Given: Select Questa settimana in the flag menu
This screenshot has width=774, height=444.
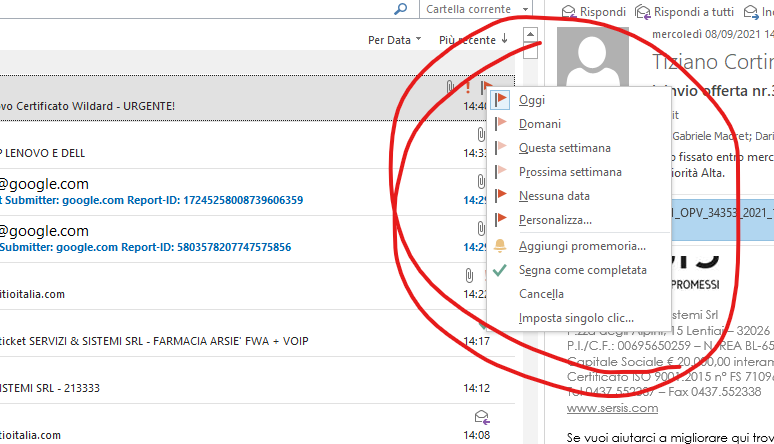Looking at the screenshot, I should [x=564, y=148].
